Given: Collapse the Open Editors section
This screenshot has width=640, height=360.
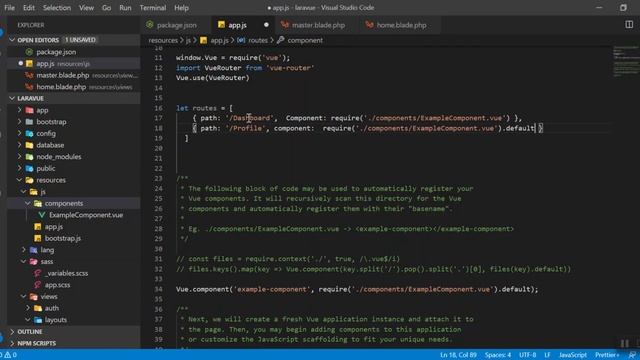Looking at the screenshot, I should [12, 40].
